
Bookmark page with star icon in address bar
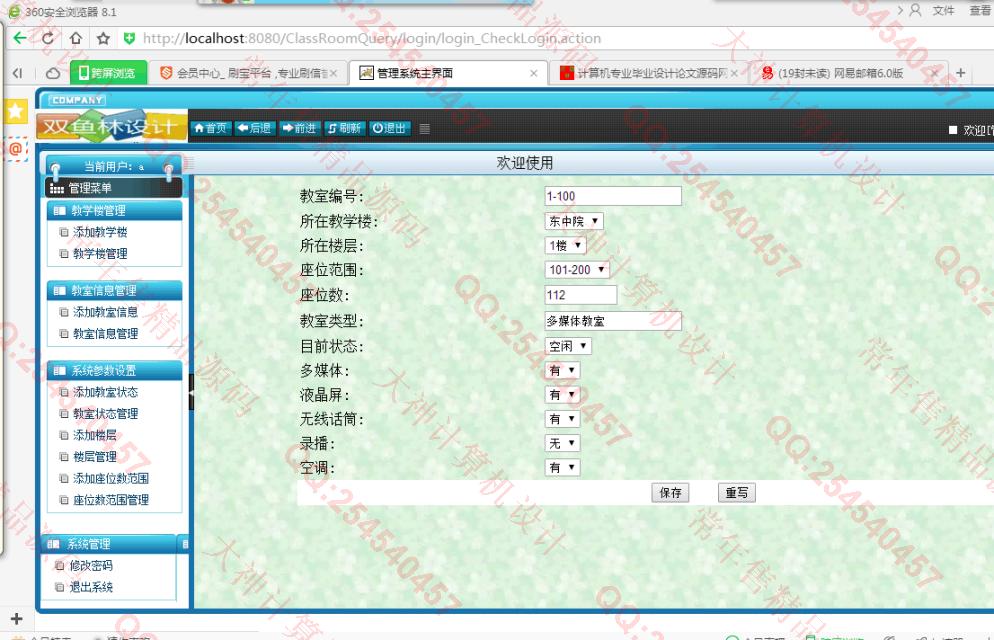pos(103,38)
